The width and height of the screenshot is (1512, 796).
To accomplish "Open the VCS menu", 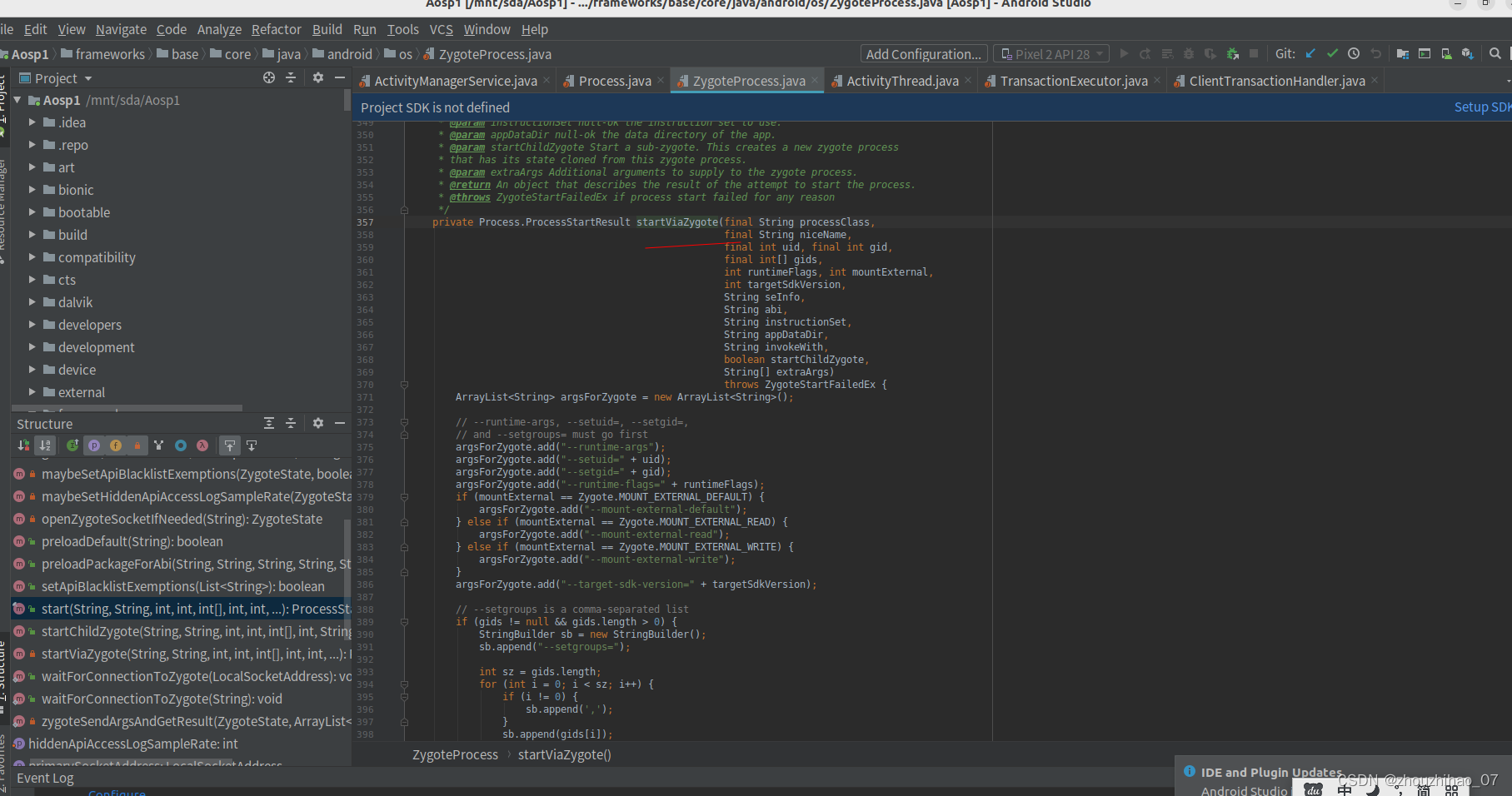I will (442, 29).
